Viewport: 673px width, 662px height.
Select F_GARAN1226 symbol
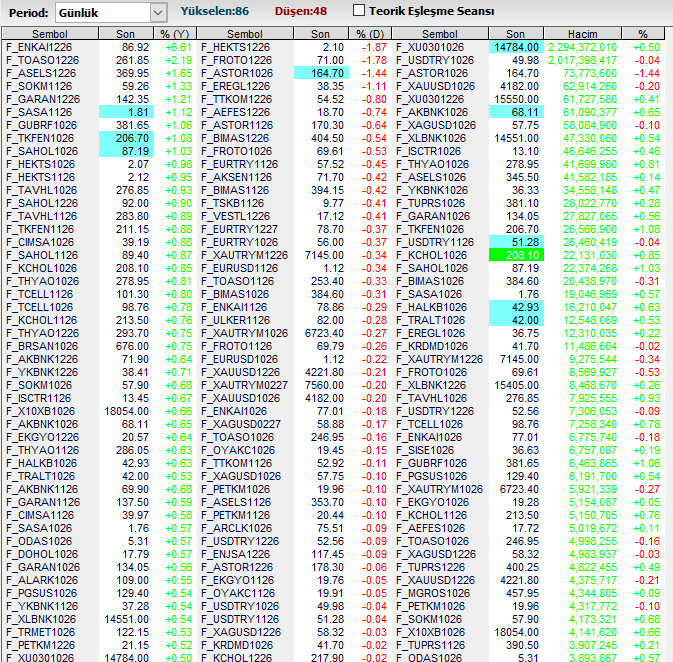coord(43,99)
